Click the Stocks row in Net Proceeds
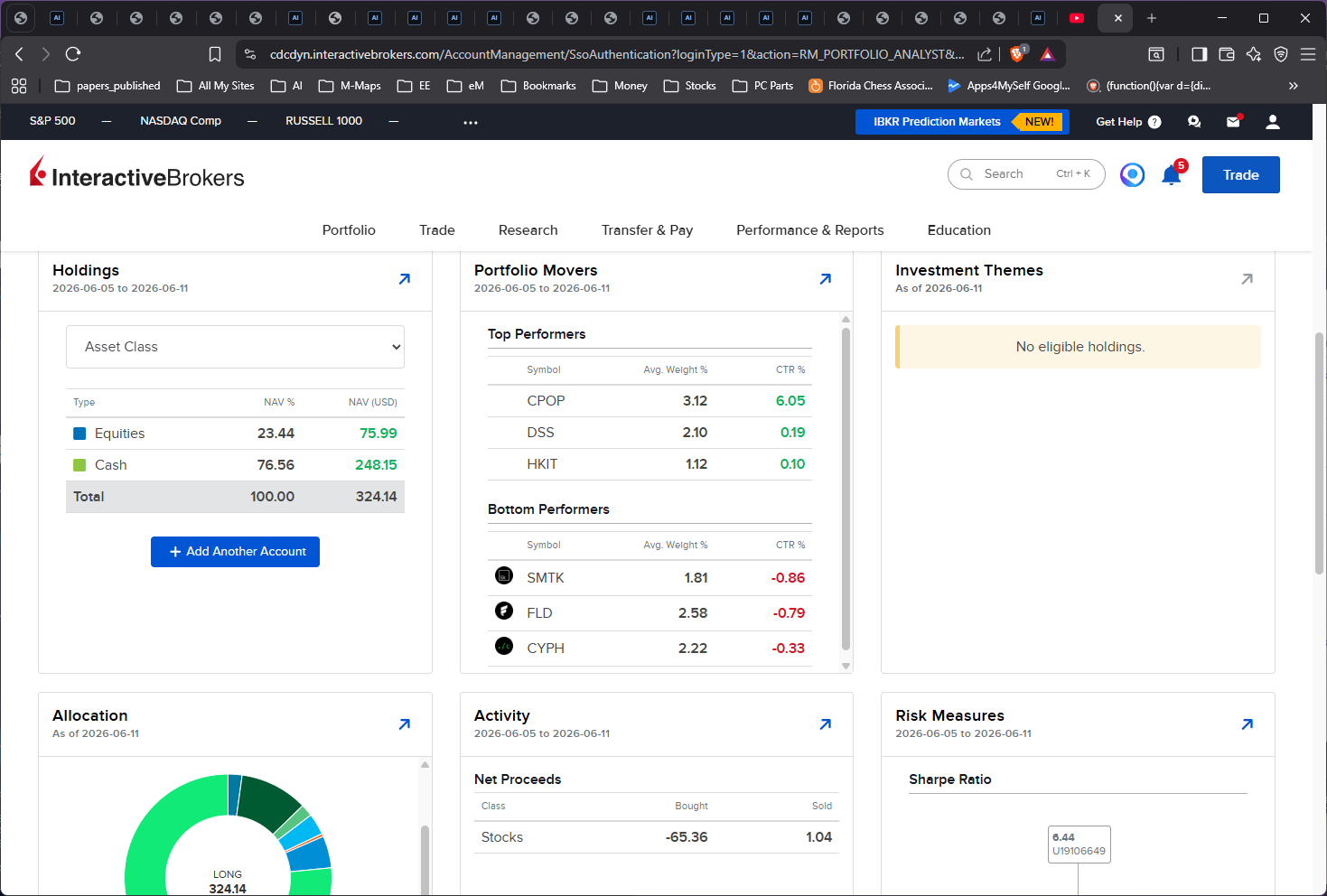The image size is (1327, 896). [657, 837]
